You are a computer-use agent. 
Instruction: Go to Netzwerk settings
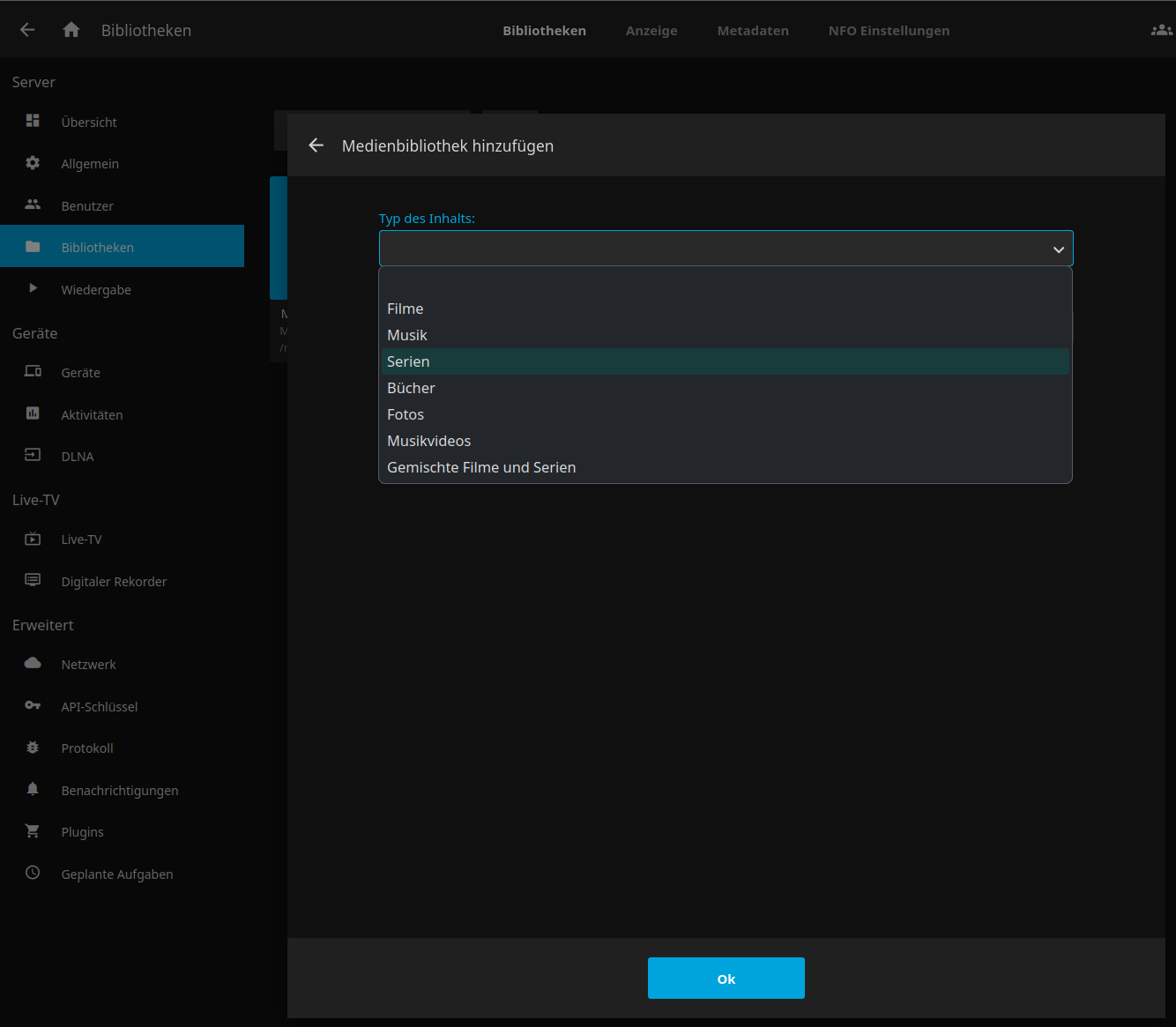(x=122, y=664)
